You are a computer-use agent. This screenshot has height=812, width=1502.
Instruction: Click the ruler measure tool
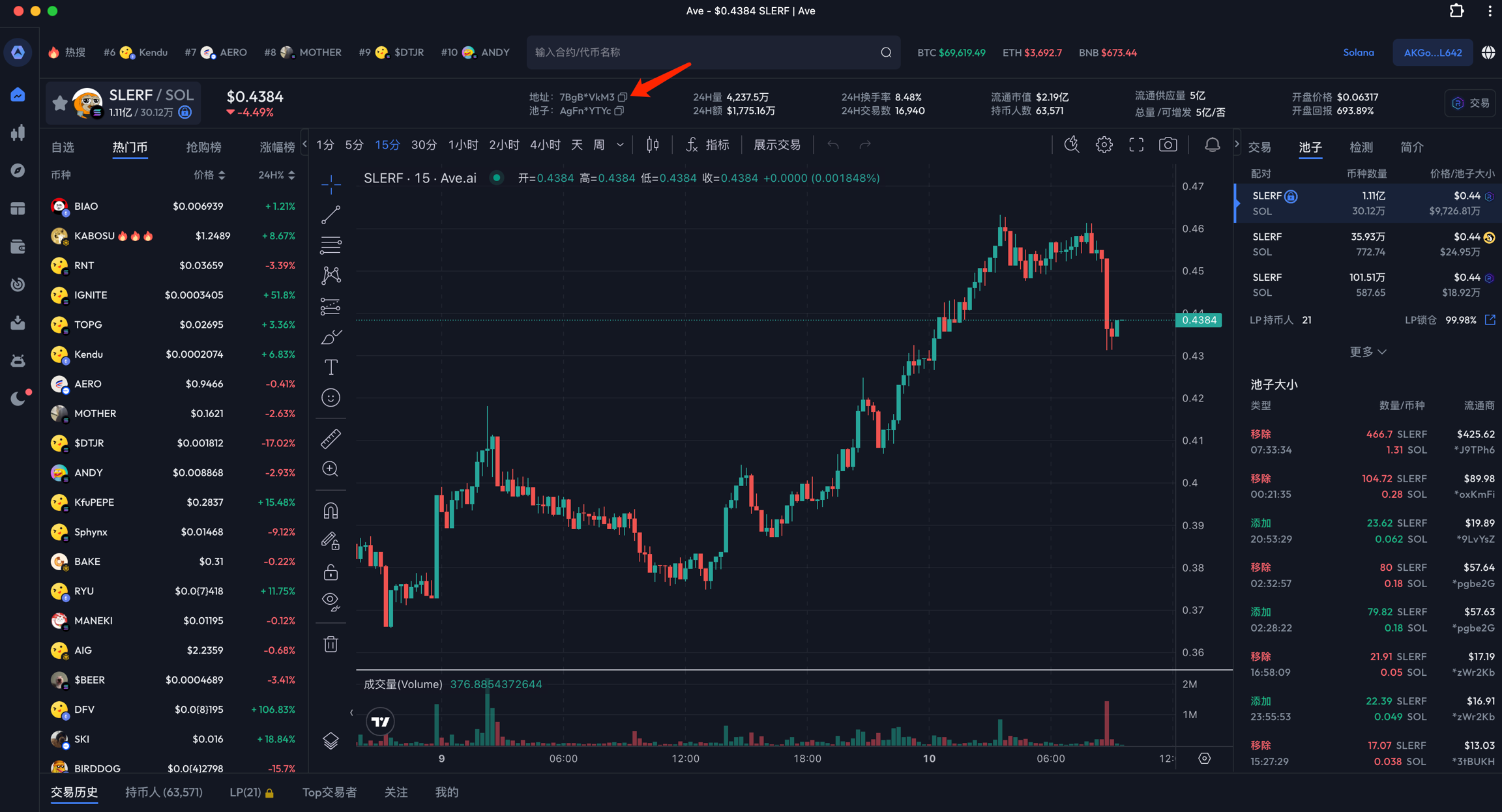coord(331,439)
